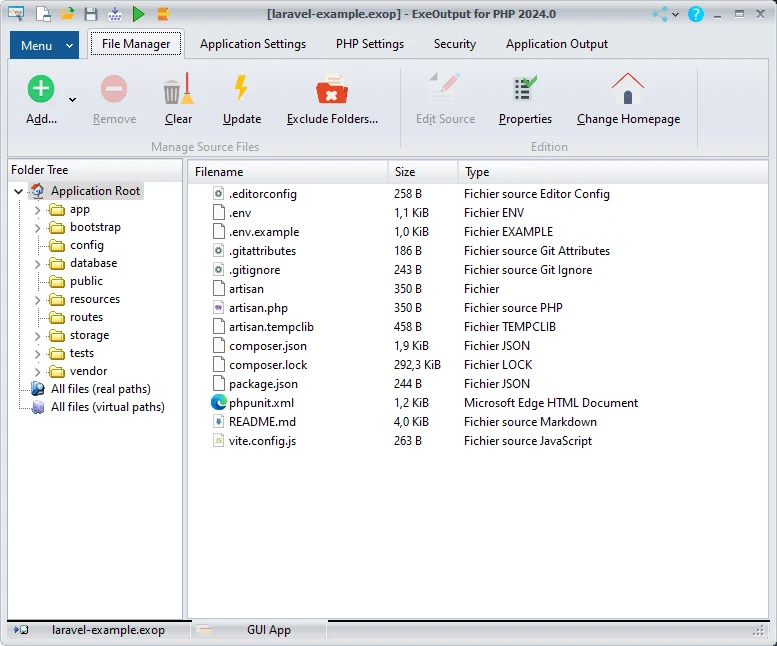
Task: Select All files (virtual paths) item
Action: tap(107, 407)
